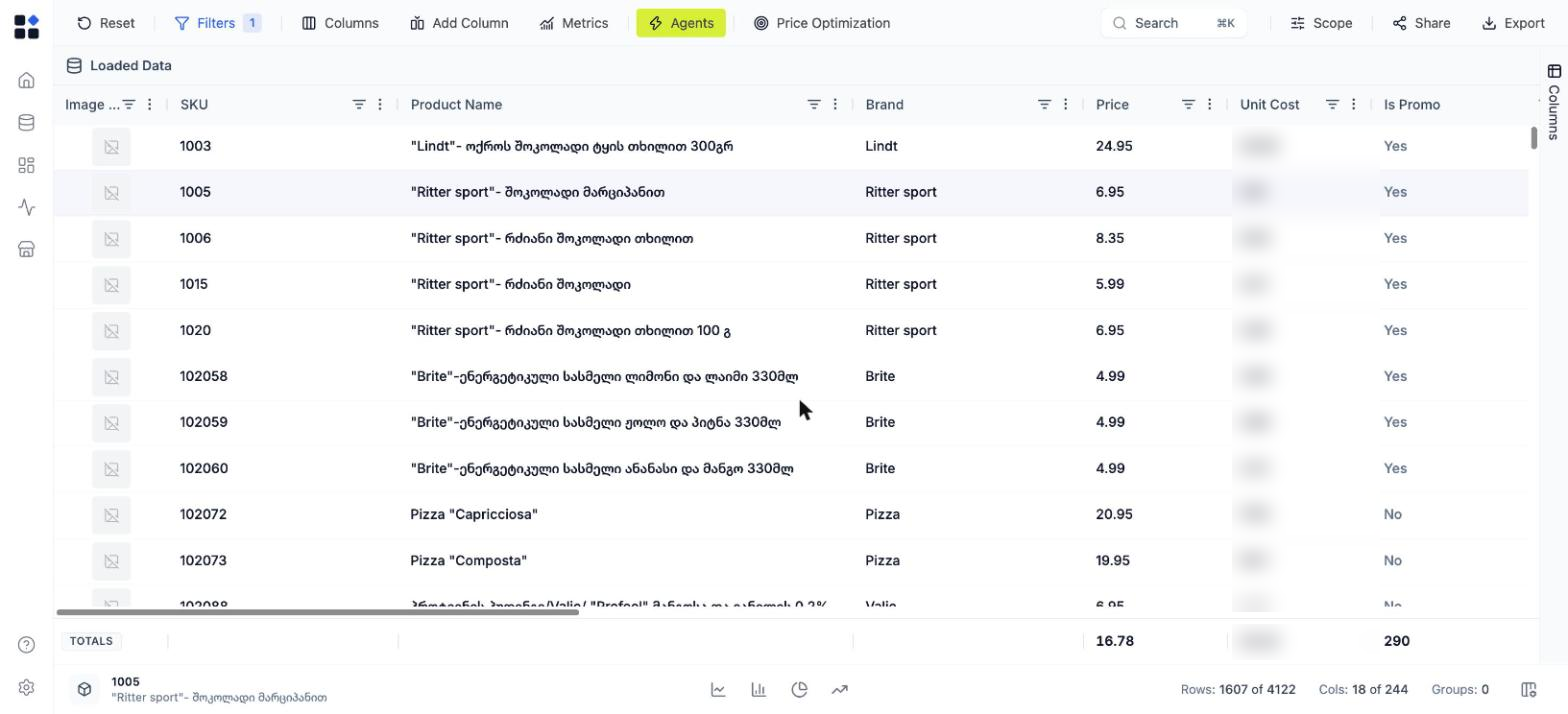Show the bar chart view in the bottom bar
Image resolution: width=1568 pixels, height=714 pixels.
(x=759, y=690)
